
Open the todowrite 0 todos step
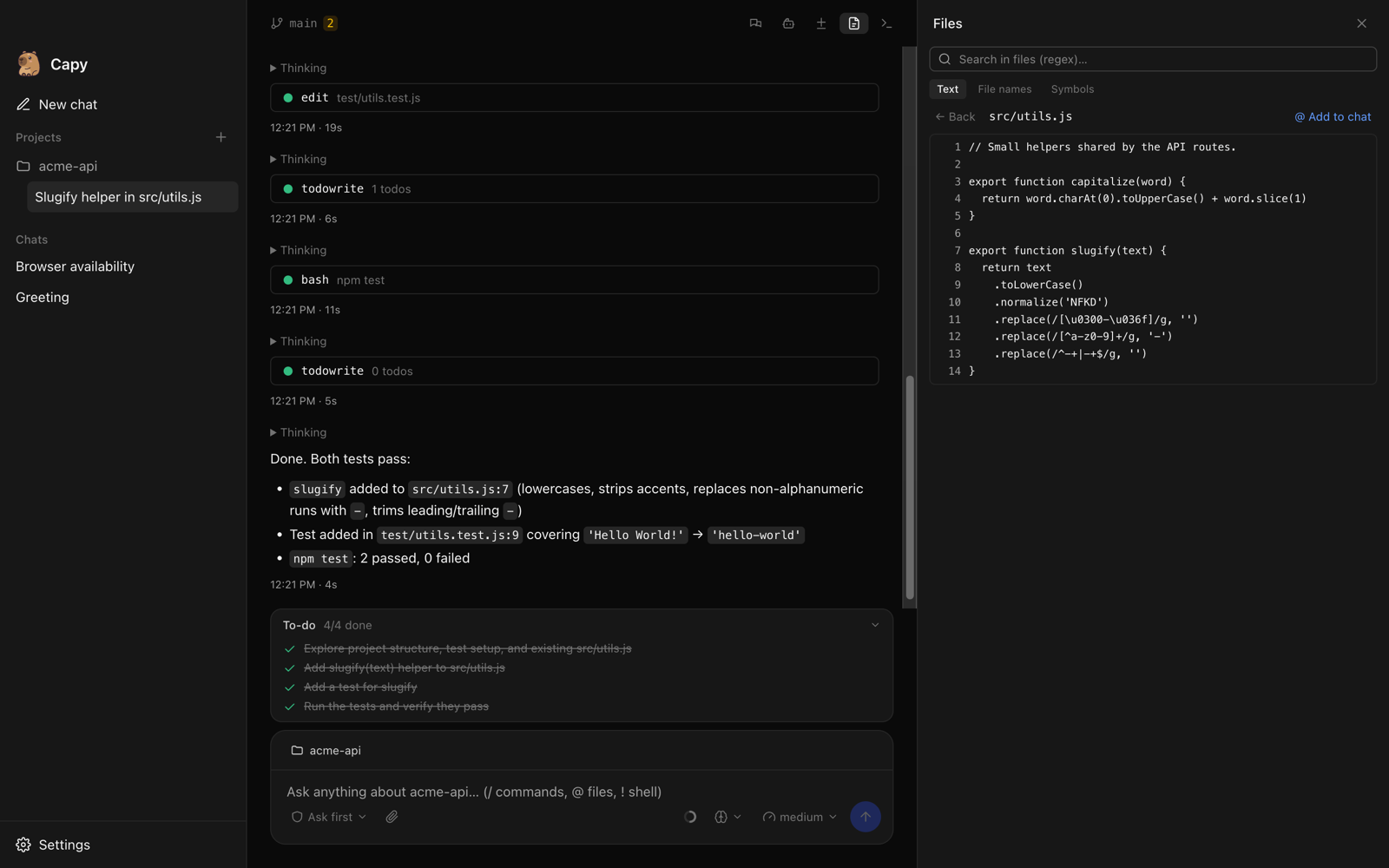[574, 371]
